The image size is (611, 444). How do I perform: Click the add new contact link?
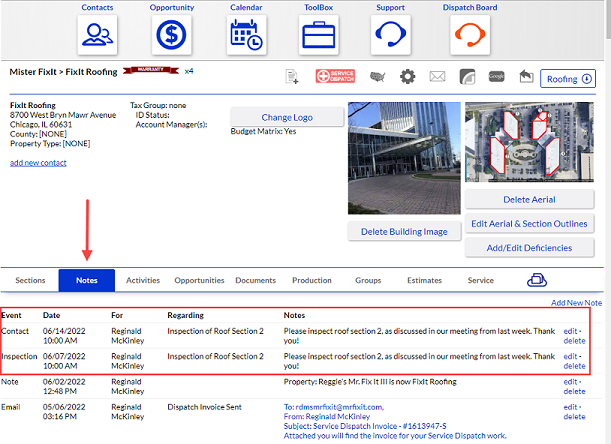(x=38, y=163)
